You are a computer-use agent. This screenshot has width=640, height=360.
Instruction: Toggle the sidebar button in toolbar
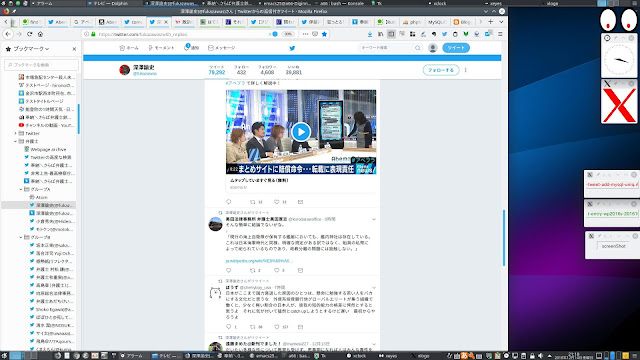391,34
